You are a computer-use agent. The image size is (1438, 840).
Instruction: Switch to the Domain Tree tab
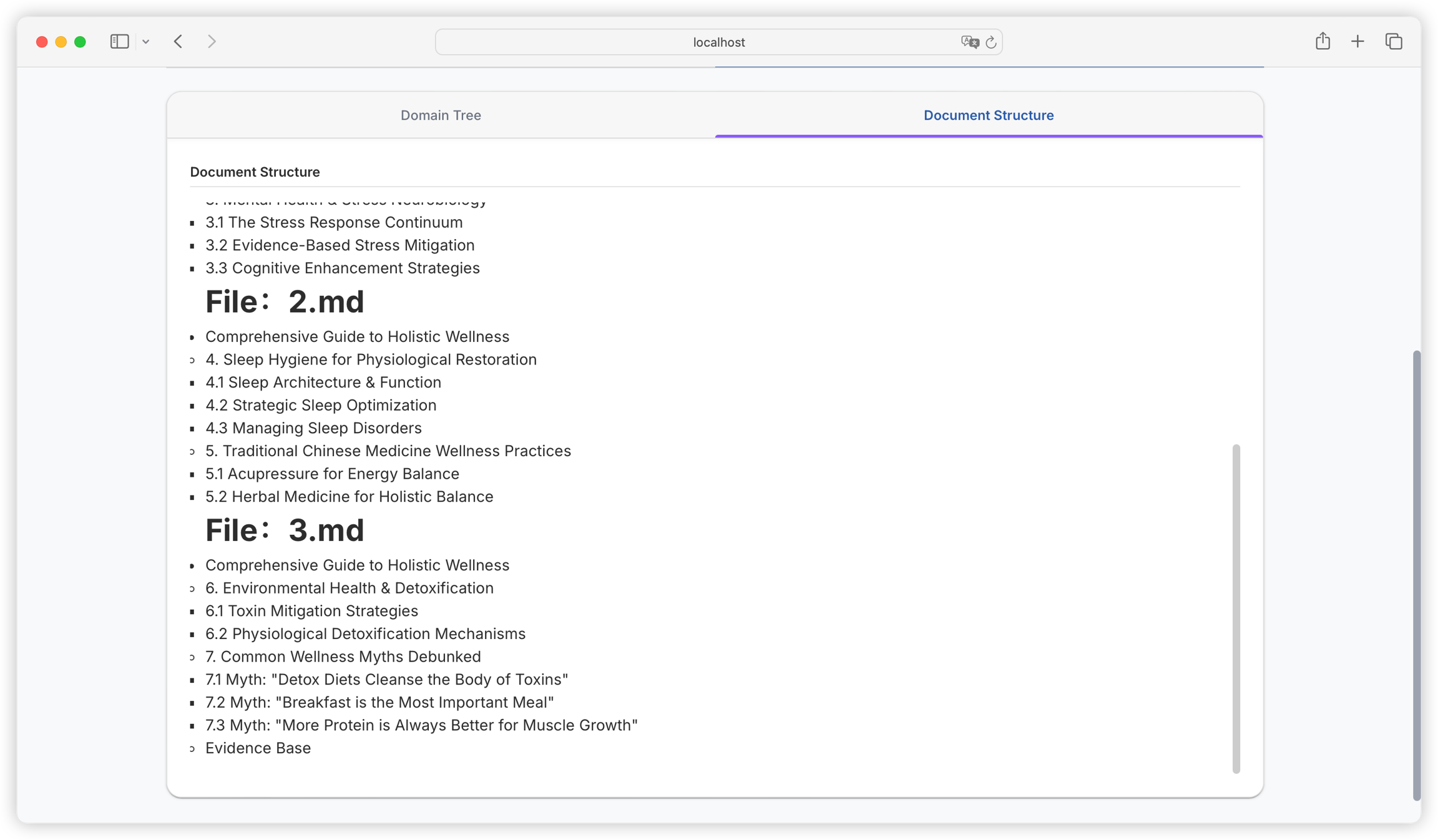click(x=441, y=115)
